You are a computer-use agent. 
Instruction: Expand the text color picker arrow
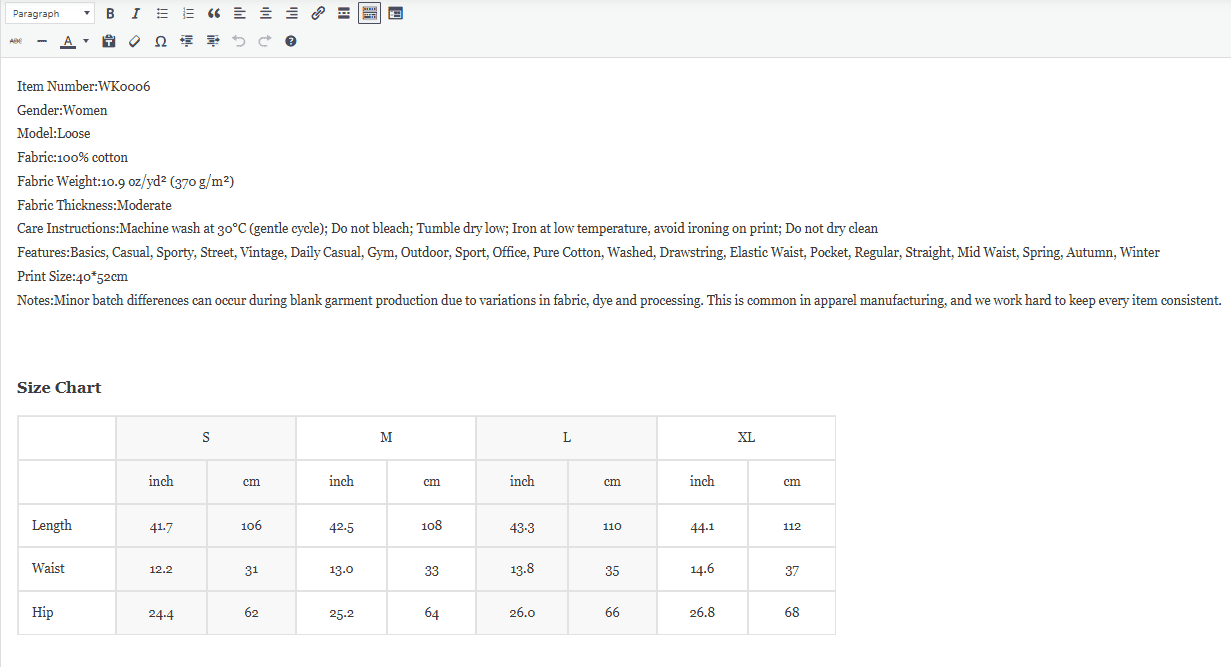(86, 41)
